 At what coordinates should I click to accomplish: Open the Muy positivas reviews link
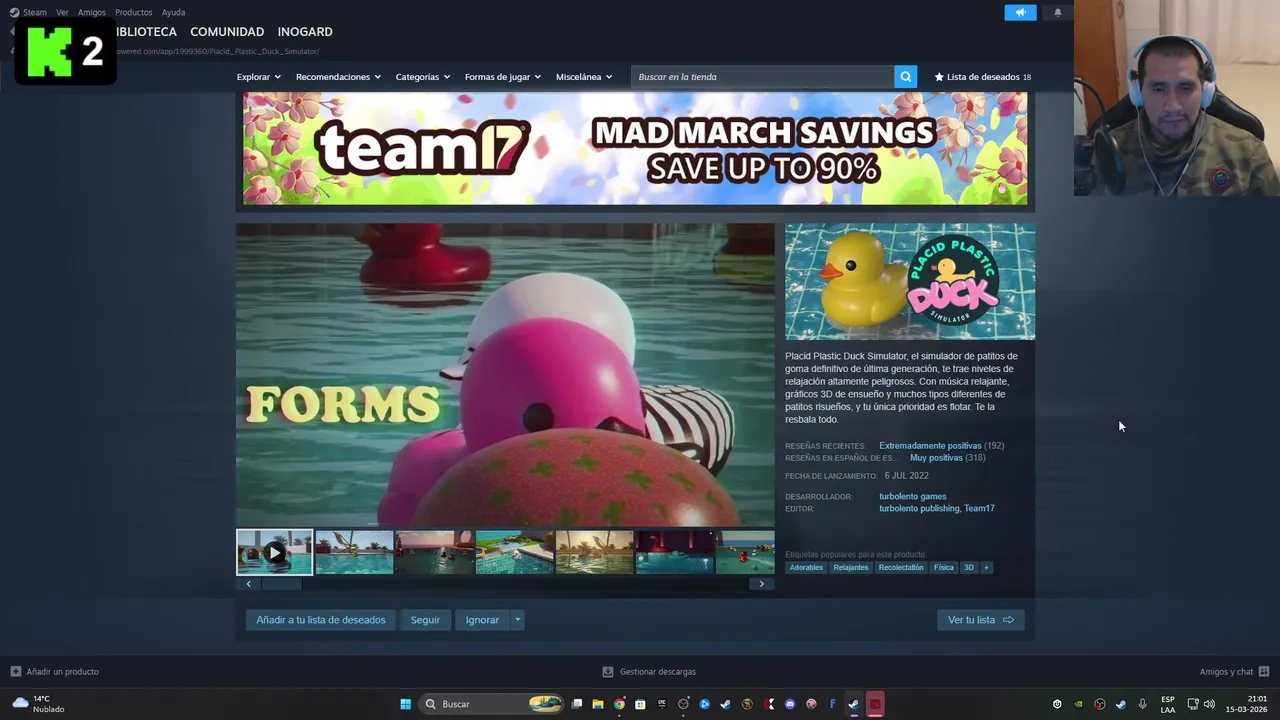pyautogui.click(x=936, y=458)
